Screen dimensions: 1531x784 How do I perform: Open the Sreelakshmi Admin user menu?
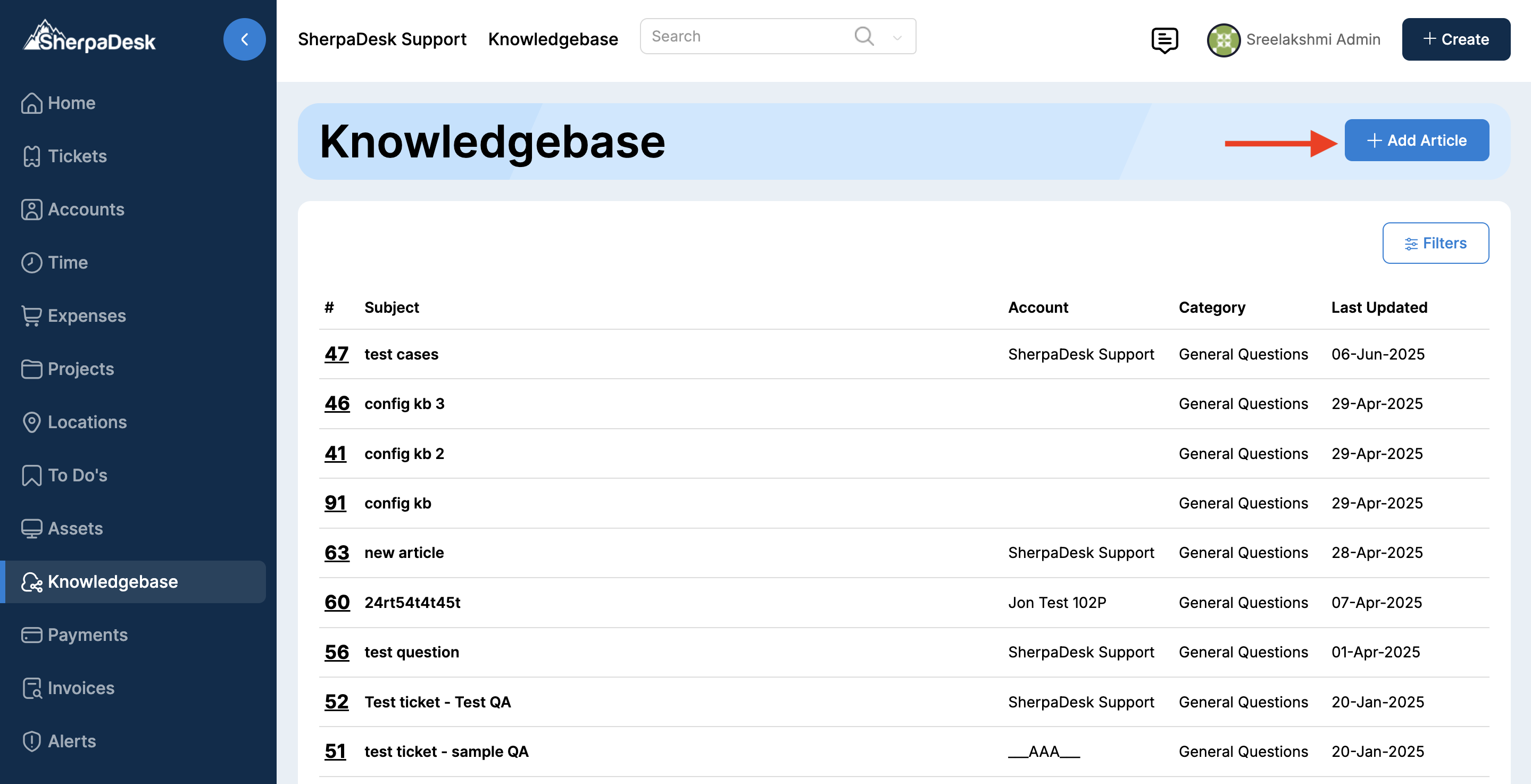click(1294, 40)
